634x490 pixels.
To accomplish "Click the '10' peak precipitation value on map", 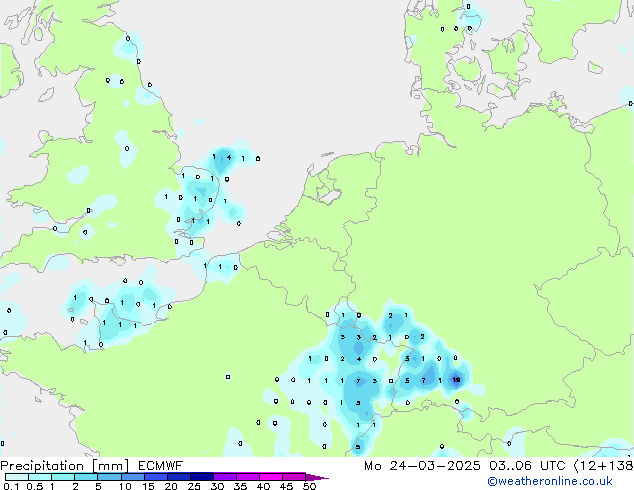I will 456,380.
